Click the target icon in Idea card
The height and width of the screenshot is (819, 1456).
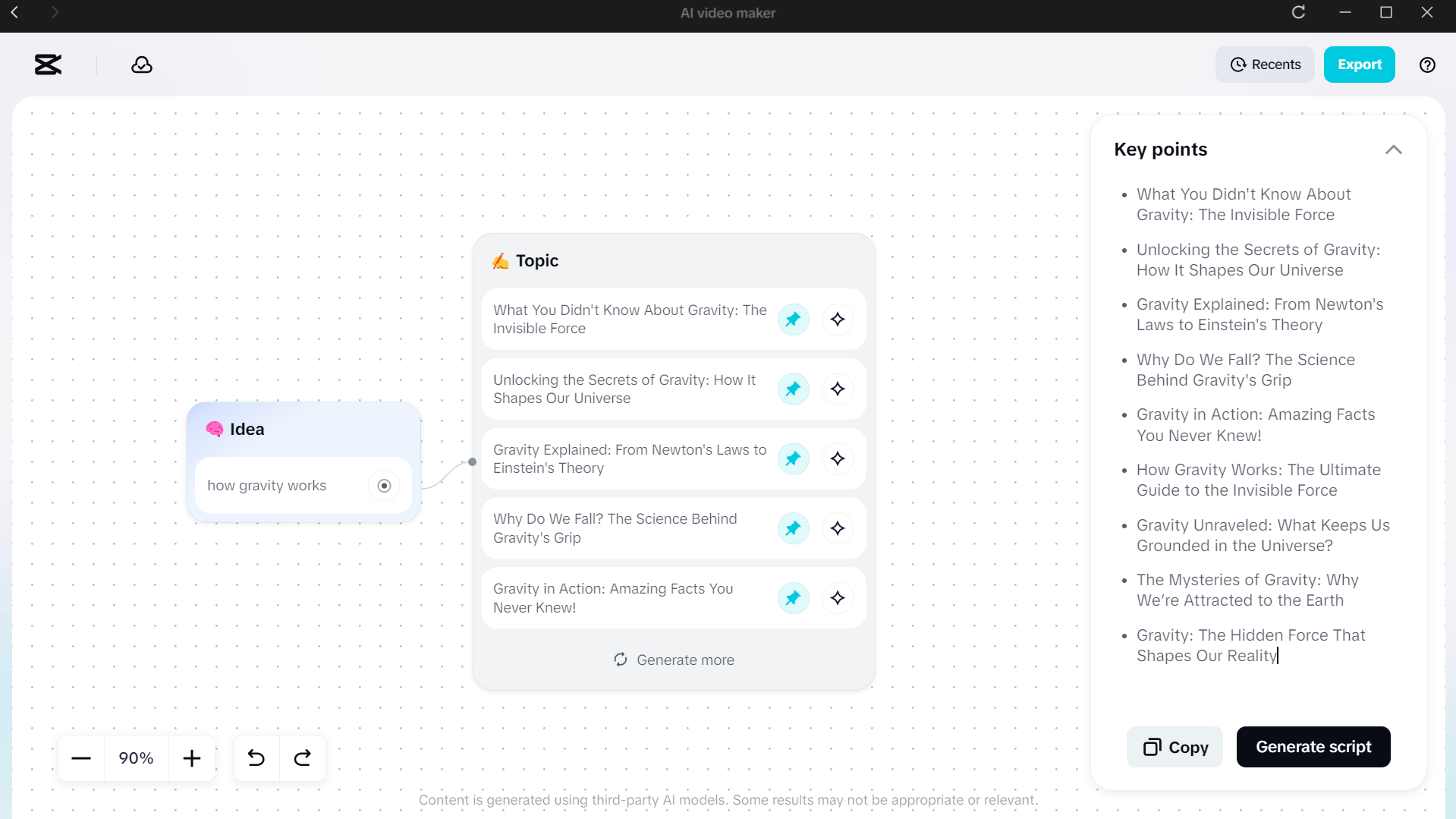[384, 486]
